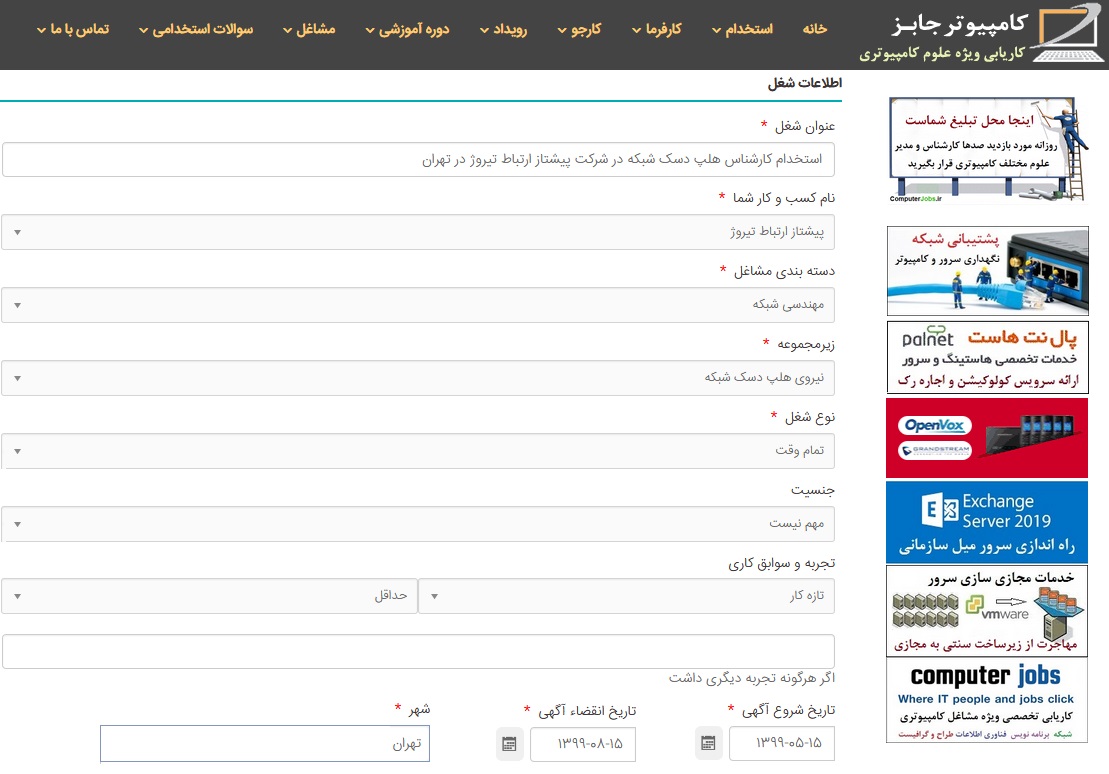Go to خانه home menu item
This screenshot has height=774, width=1109.
point(815,29)
